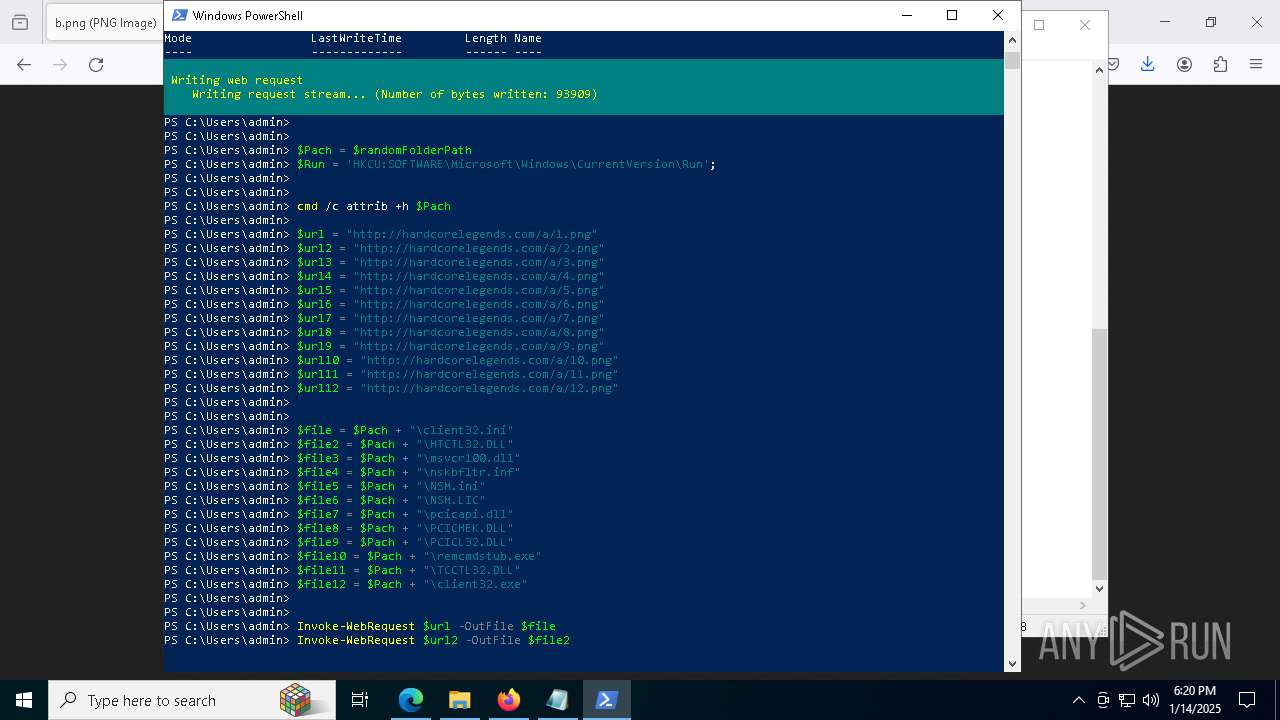Open the Firefox View icon at far left of tab bar
This screenshot has height=720, width=1280.
19,22
